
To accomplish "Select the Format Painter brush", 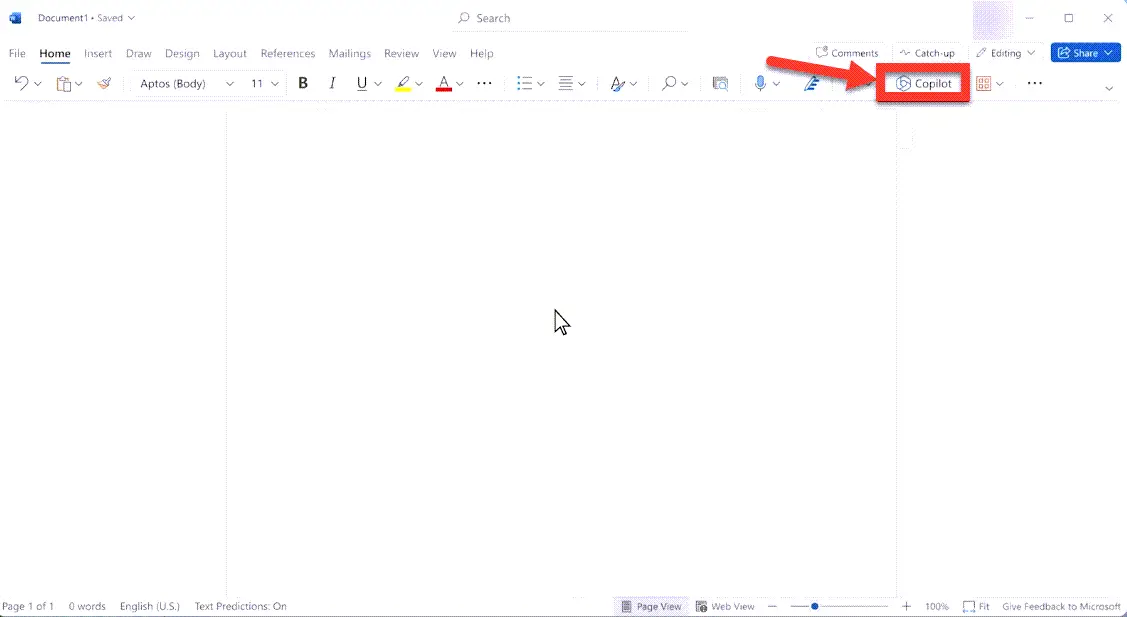I will [x=104, y=83].
